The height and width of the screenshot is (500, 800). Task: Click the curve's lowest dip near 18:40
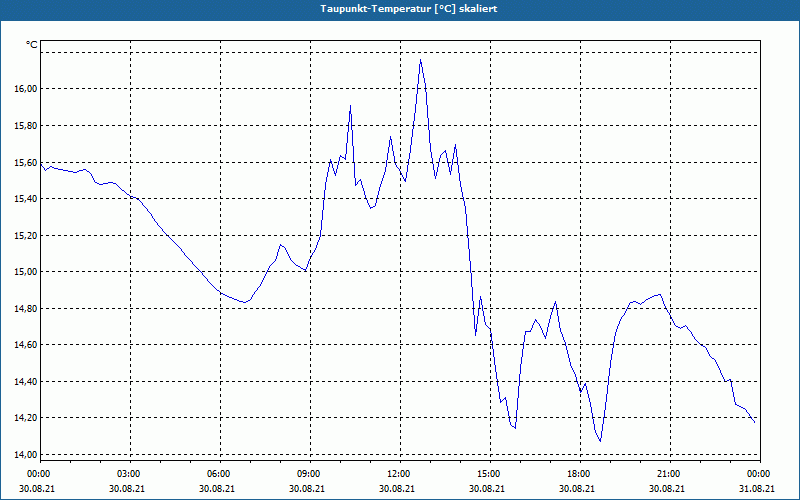coord(600,441)
